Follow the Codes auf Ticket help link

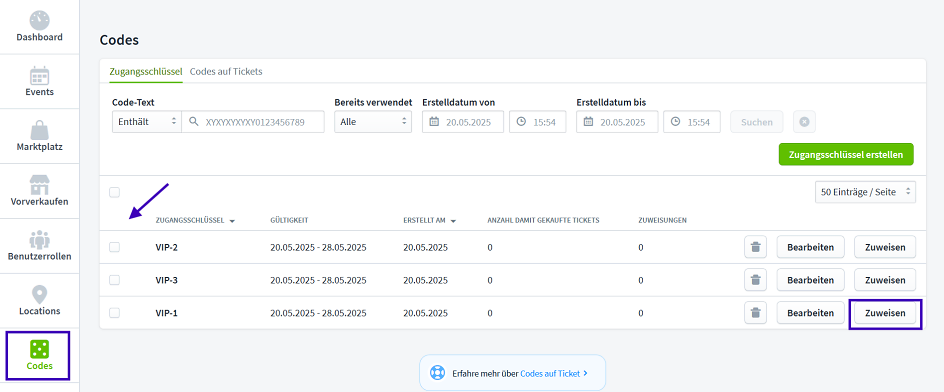click(550, 373)
